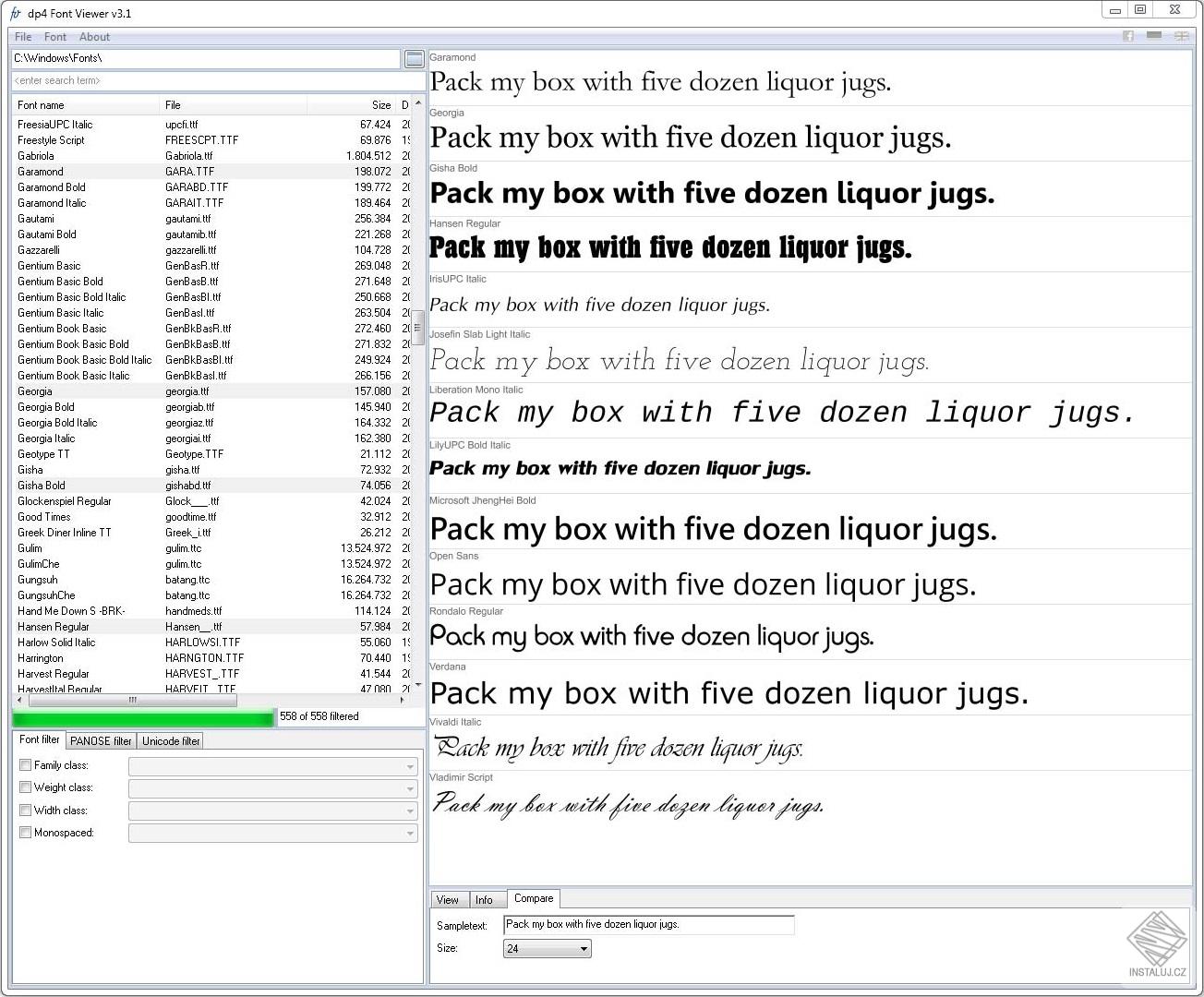1204x997 pixels.
Task: Click the split-view layout icon top right
Action: [1182, 36]
